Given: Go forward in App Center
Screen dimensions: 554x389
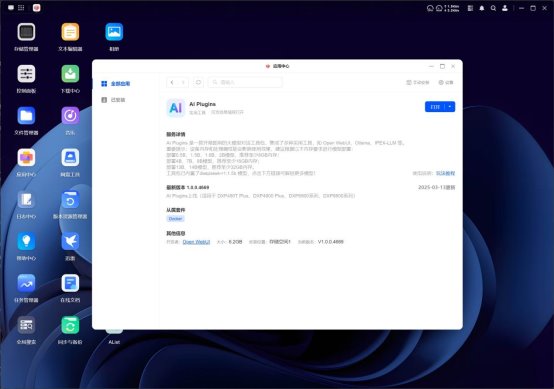Looking at the screenshot, I should (183, 82).
